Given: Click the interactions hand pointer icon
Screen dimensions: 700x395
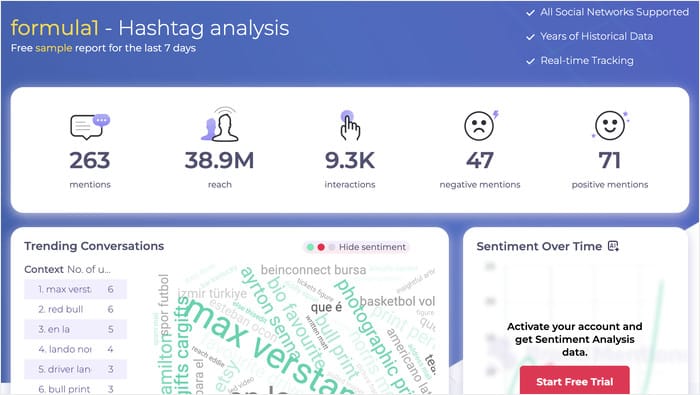Looking at the screenshot, I should [x=350, y=125].
